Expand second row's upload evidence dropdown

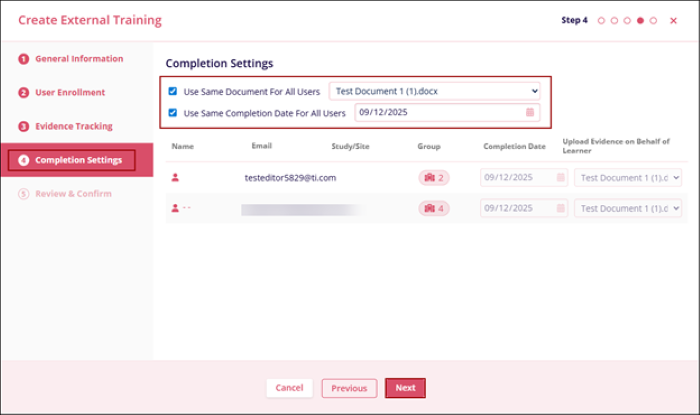pyautogui.click(x=627, y=208)
